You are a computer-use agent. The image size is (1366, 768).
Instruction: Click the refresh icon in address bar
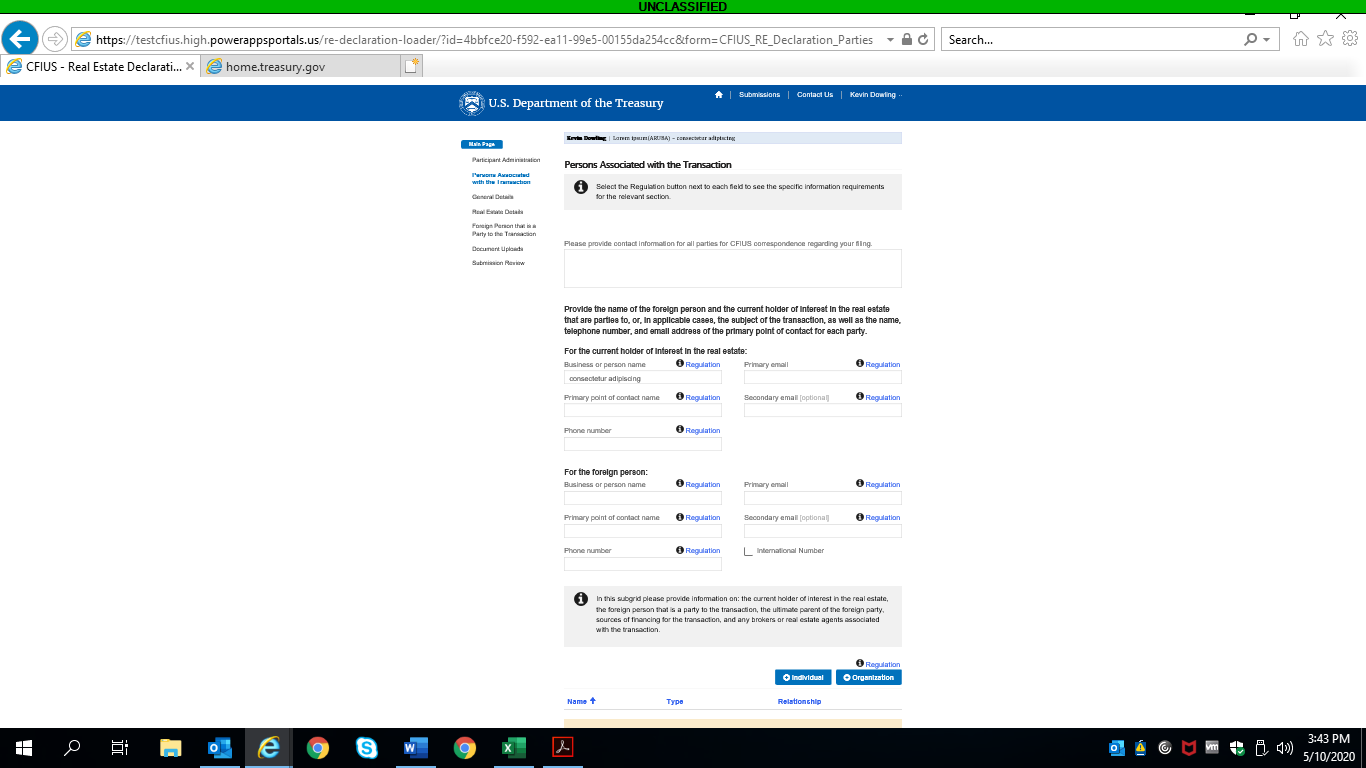pos(923,40)
